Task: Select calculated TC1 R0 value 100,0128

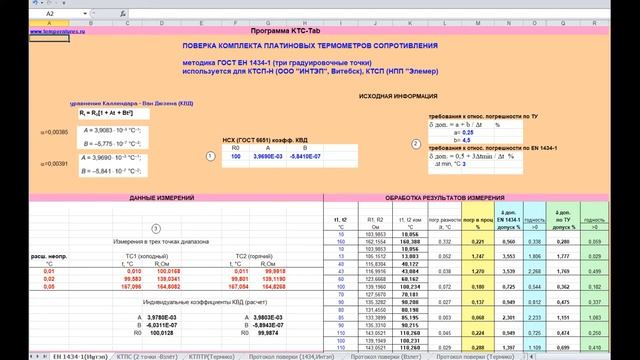Action: tap(162, 333)
